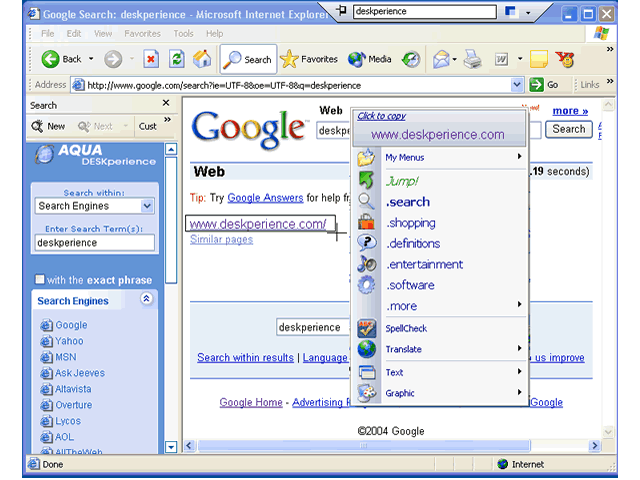This screenshot has width=640, height=480.
Task: Click the sidebar vertical scrollbar thumb
Action: click(171, 220)
